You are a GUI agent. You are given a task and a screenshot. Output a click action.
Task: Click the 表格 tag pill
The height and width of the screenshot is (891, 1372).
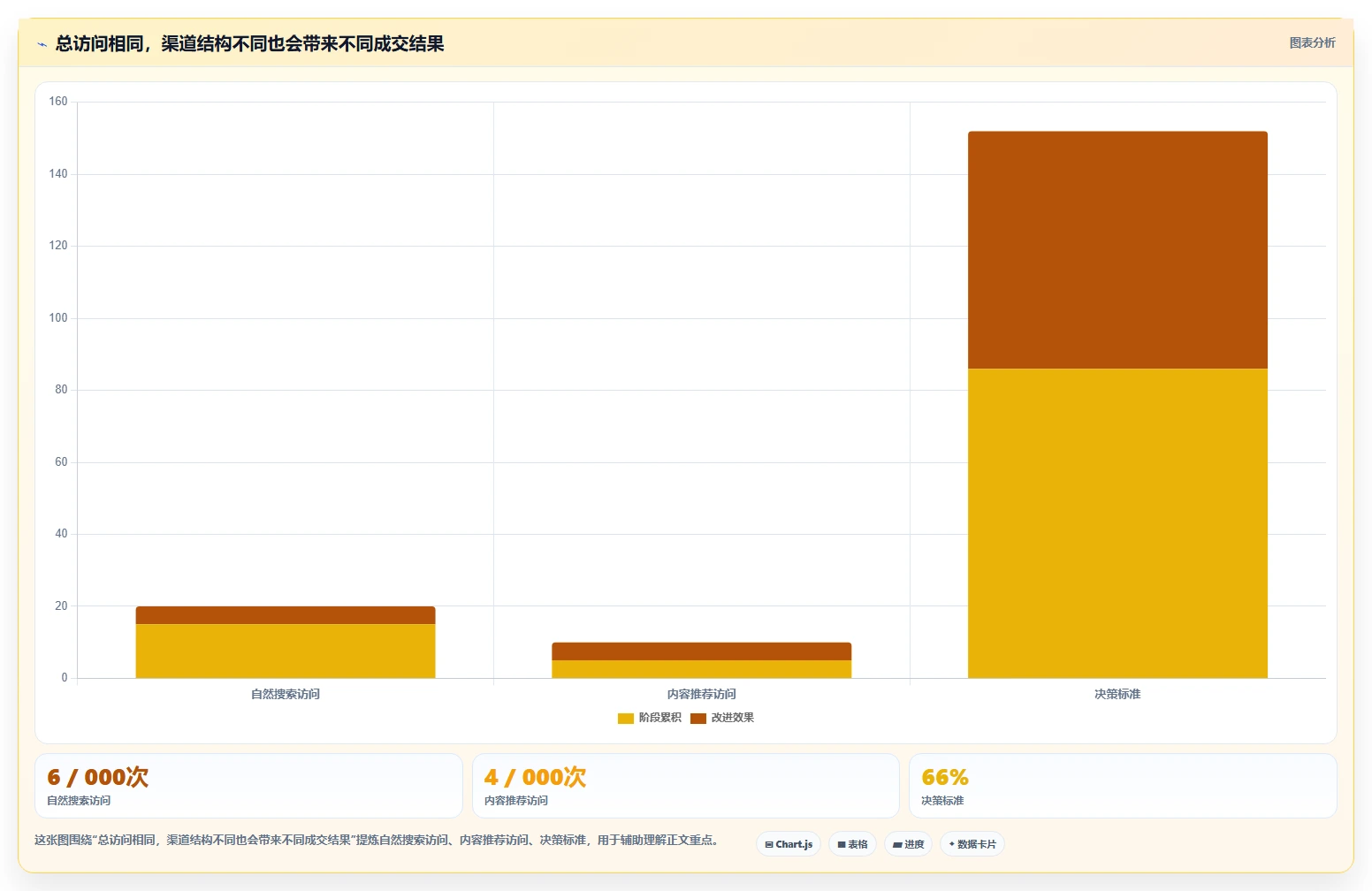point(853,844)
